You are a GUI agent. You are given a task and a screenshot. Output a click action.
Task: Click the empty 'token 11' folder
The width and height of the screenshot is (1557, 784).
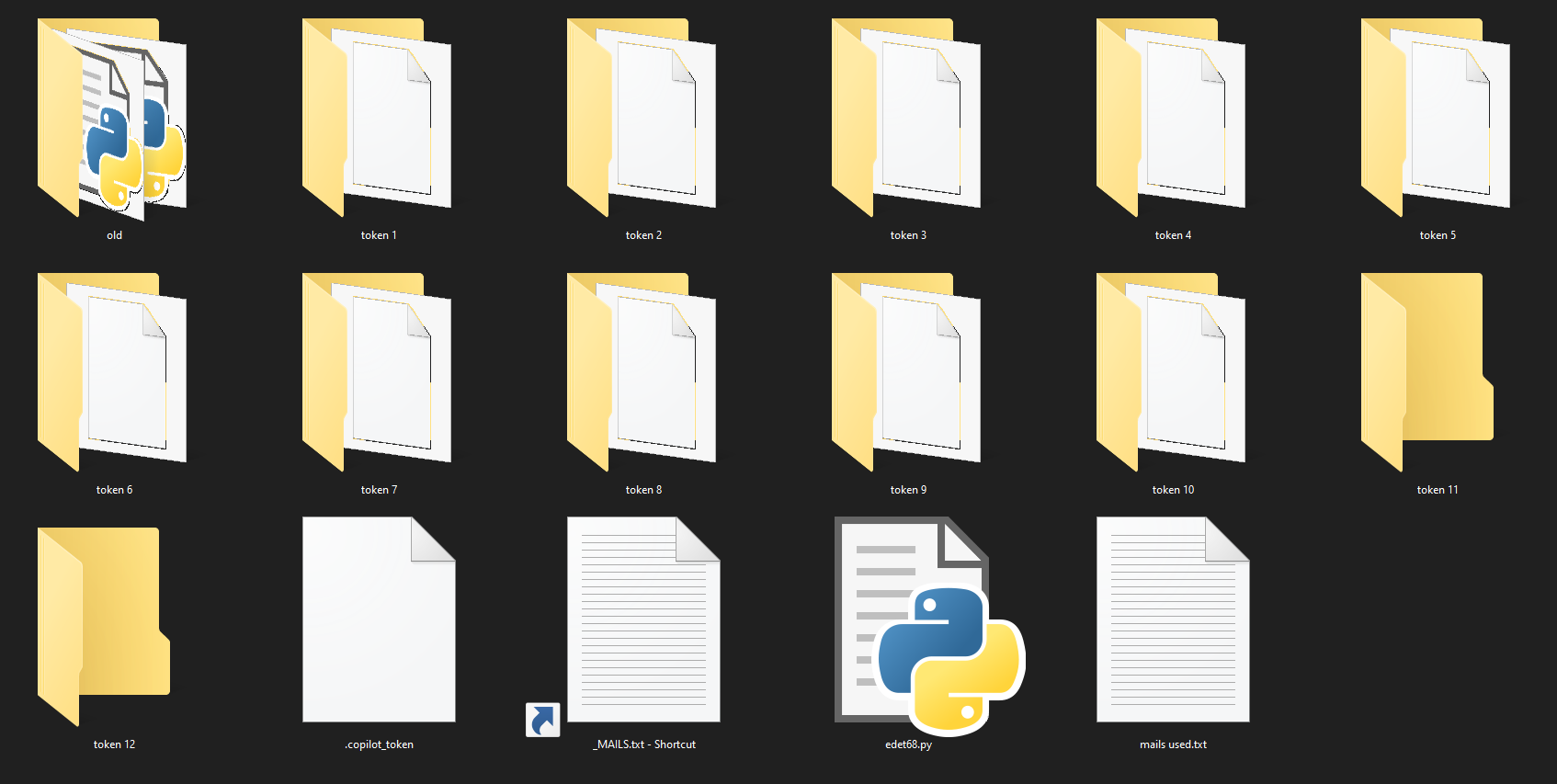click(1427, 372)
